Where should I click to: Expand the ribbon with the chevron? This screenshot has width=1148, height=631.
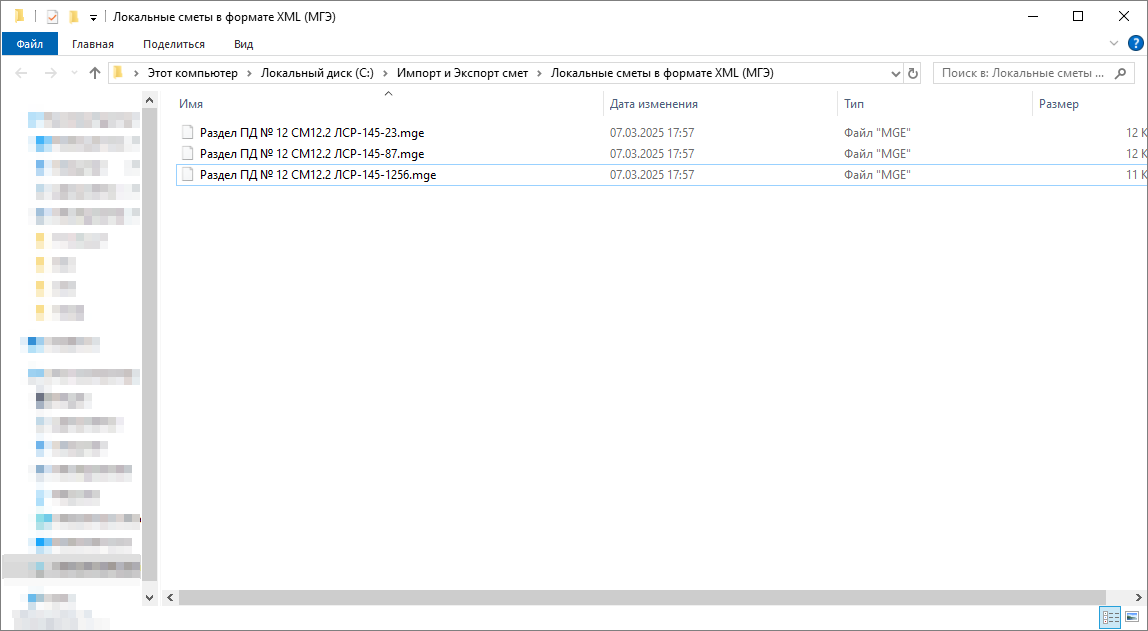[x=1115, y=44]
